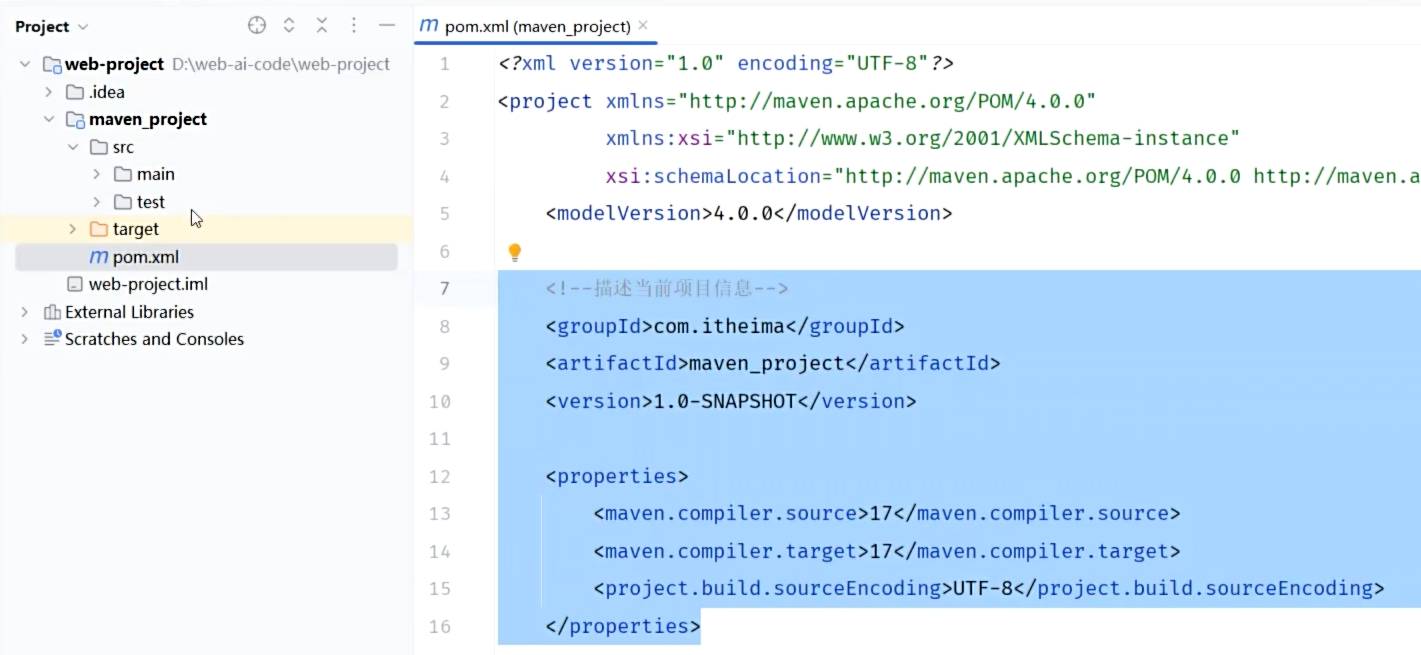Screen dimensions: 1421x655
Task: Click maven_project artifactId value in editor
Action: click(768, 364)
